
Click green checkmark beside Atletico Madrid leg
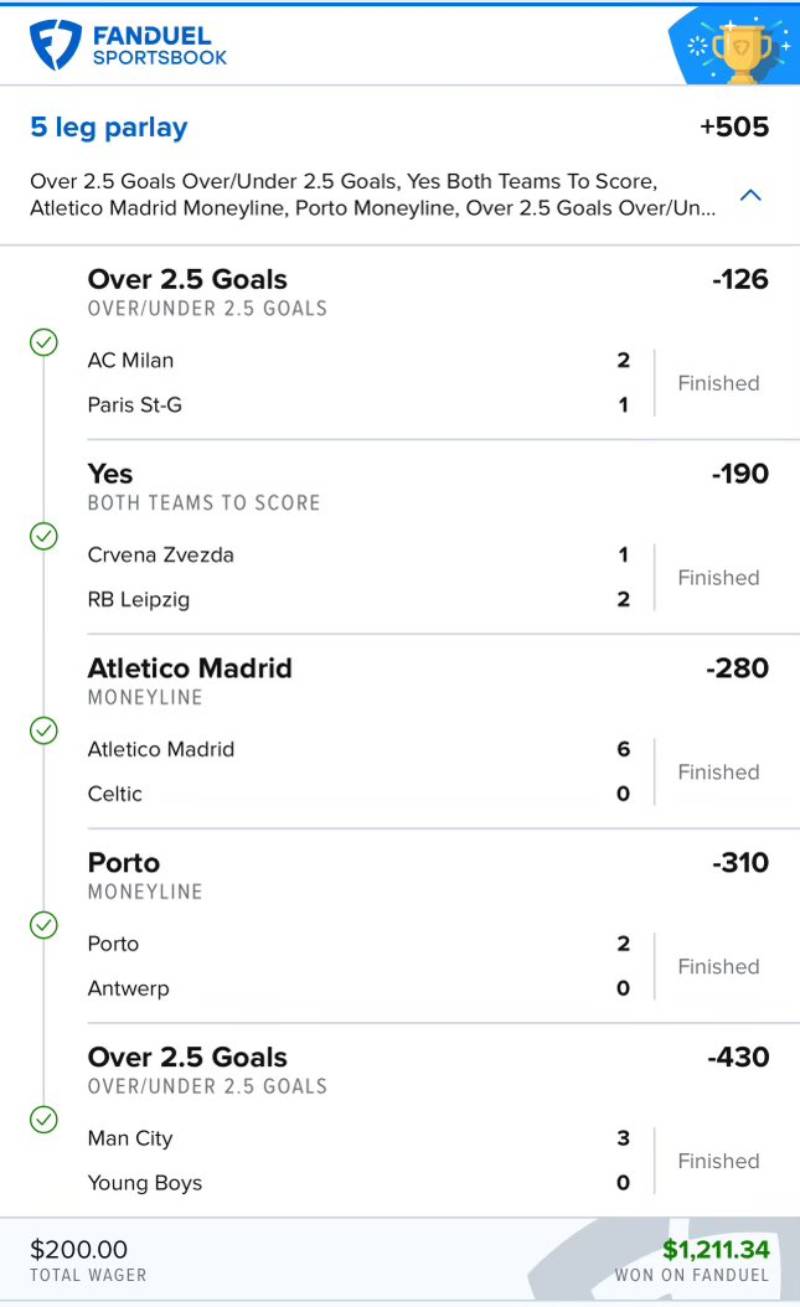click(43, 731)
